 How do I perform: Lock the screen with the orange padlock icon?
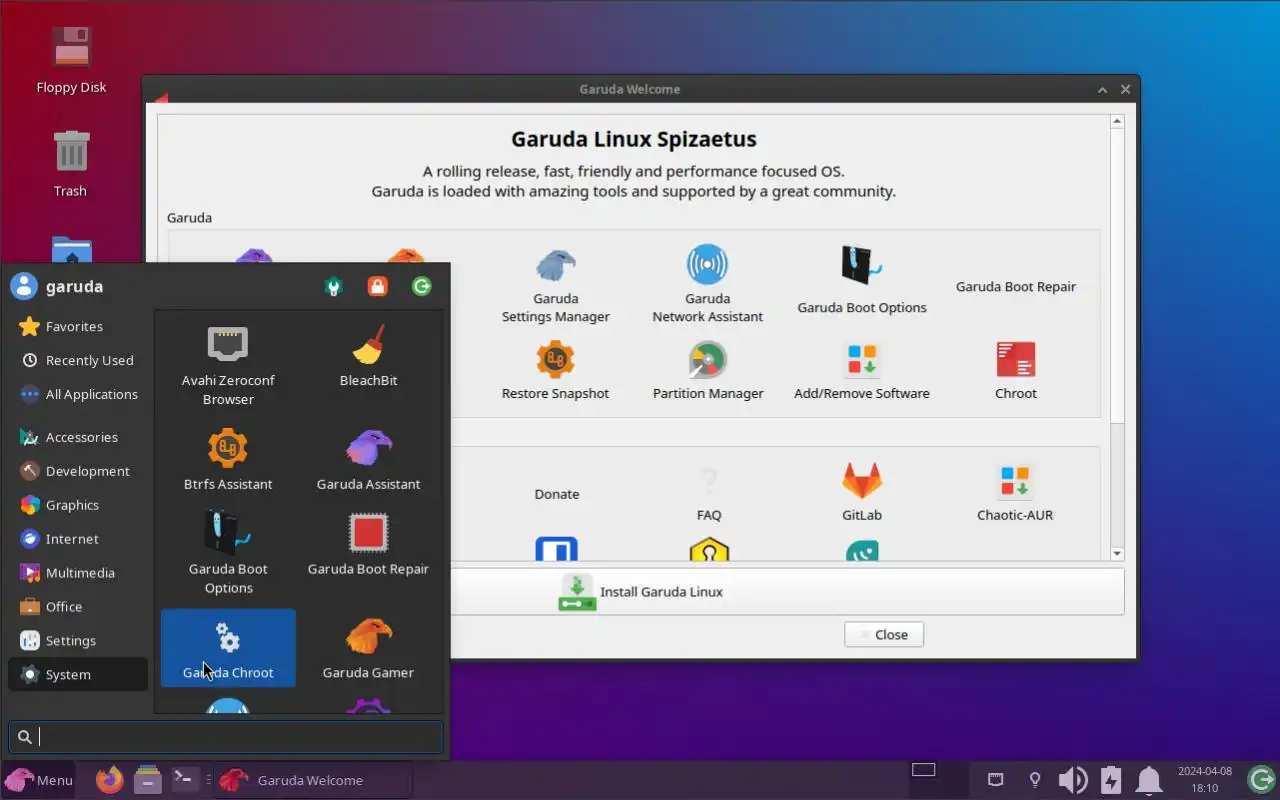tap(377, 287)
